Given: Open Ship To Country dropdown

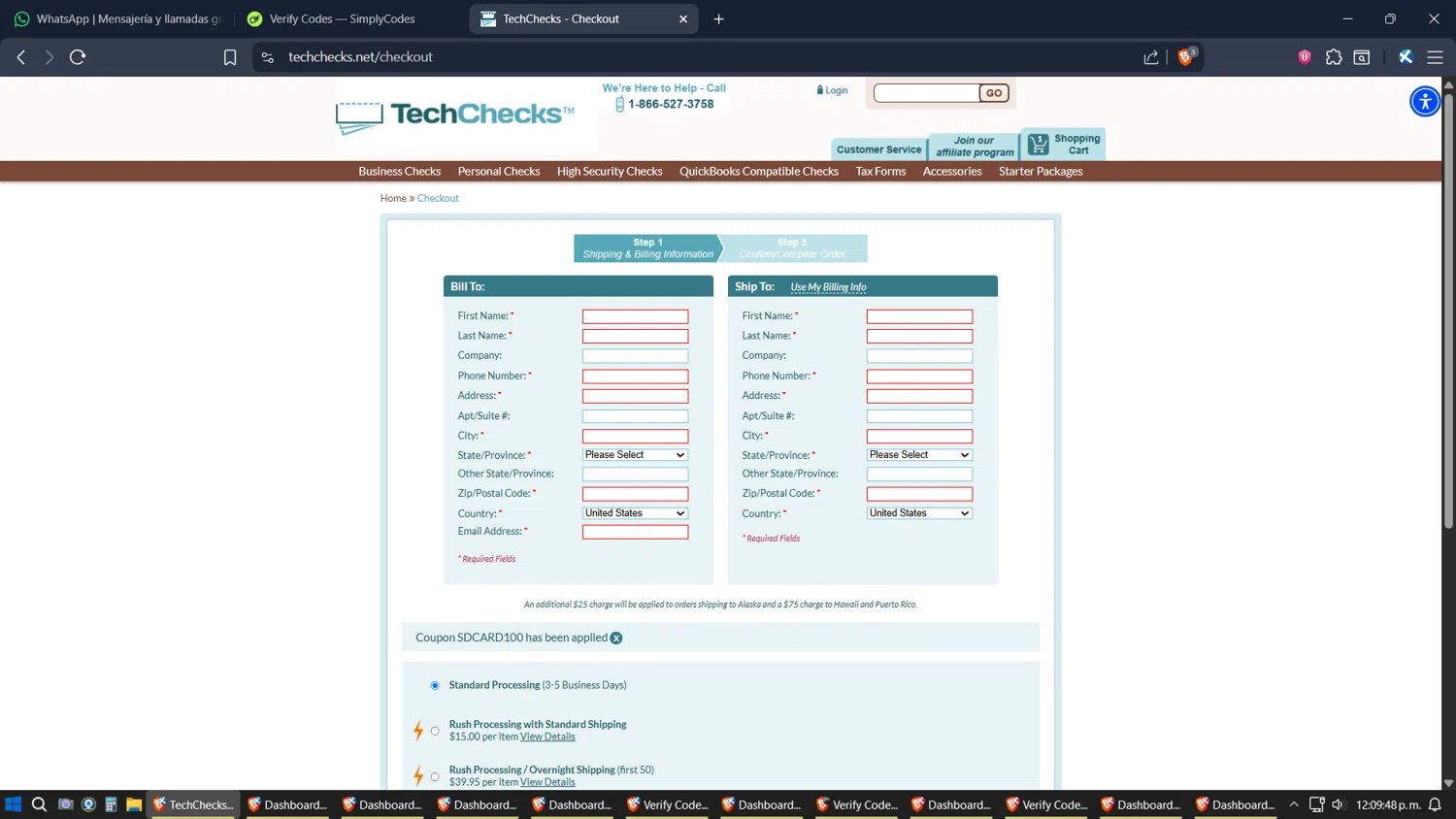Looking at the screenshot, I should tap(919, 513).
